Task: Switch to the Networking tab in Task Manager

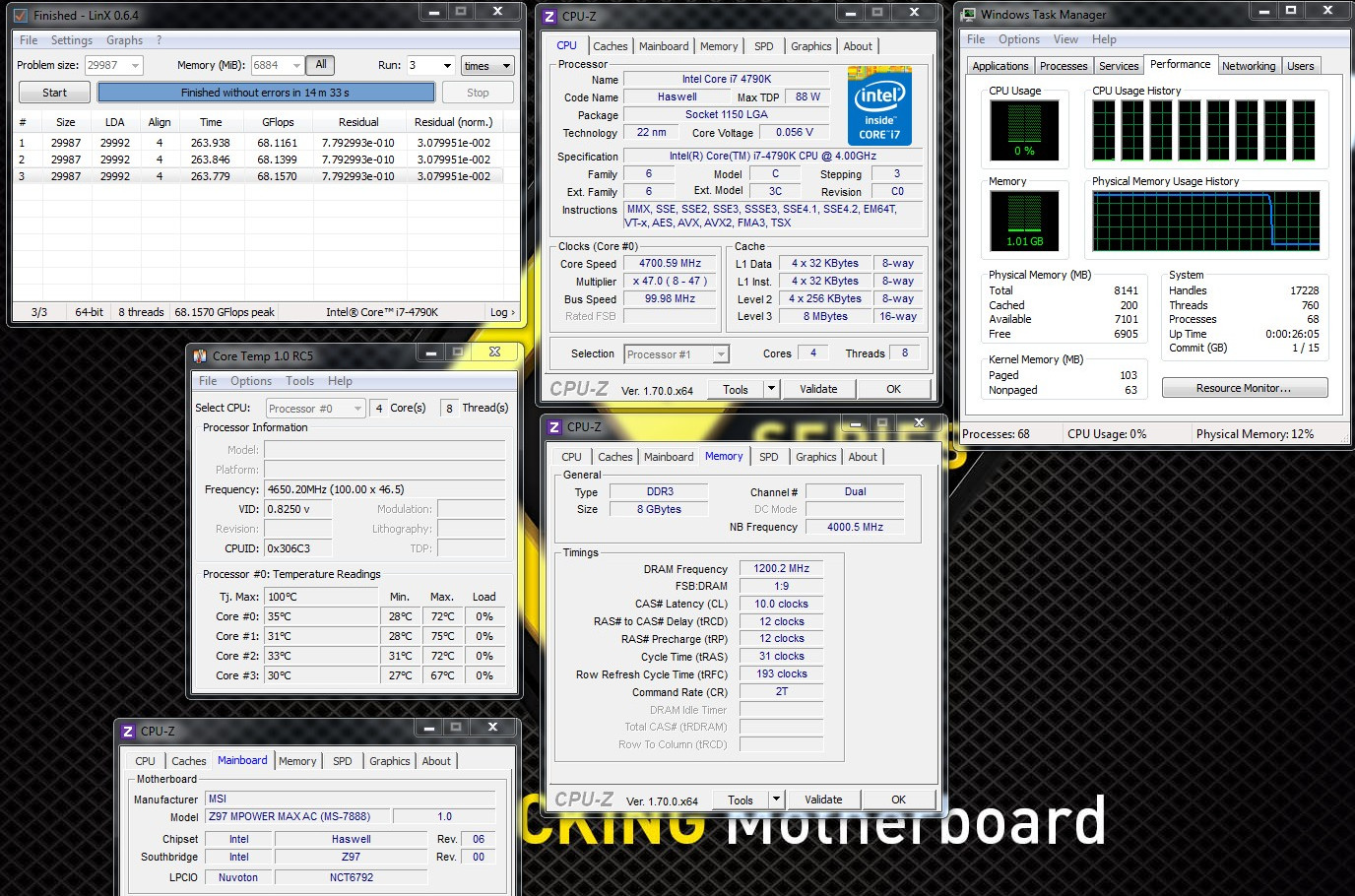Action: pos(1248,66)
